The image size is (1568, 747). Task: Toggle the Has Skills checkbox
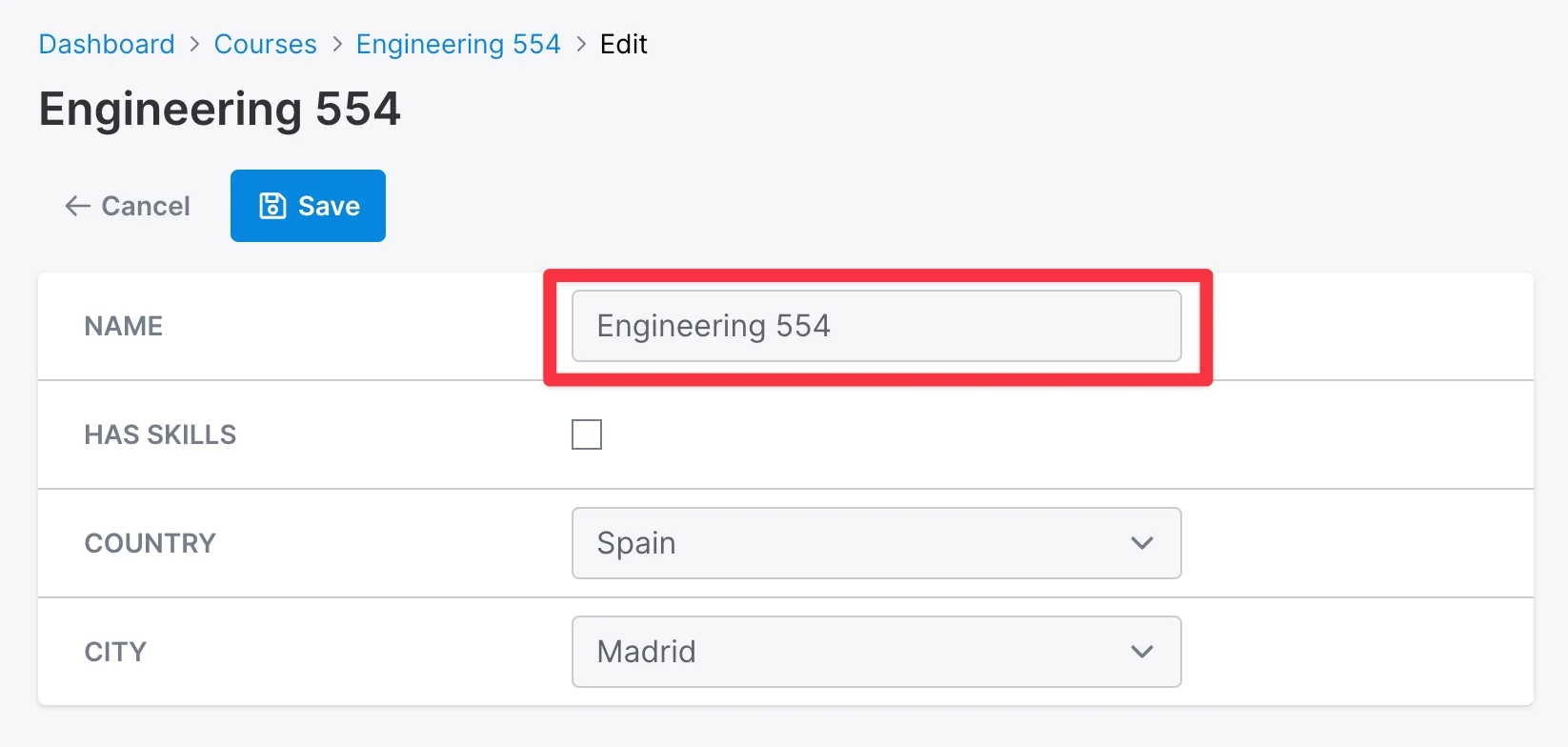click(587, 434)
